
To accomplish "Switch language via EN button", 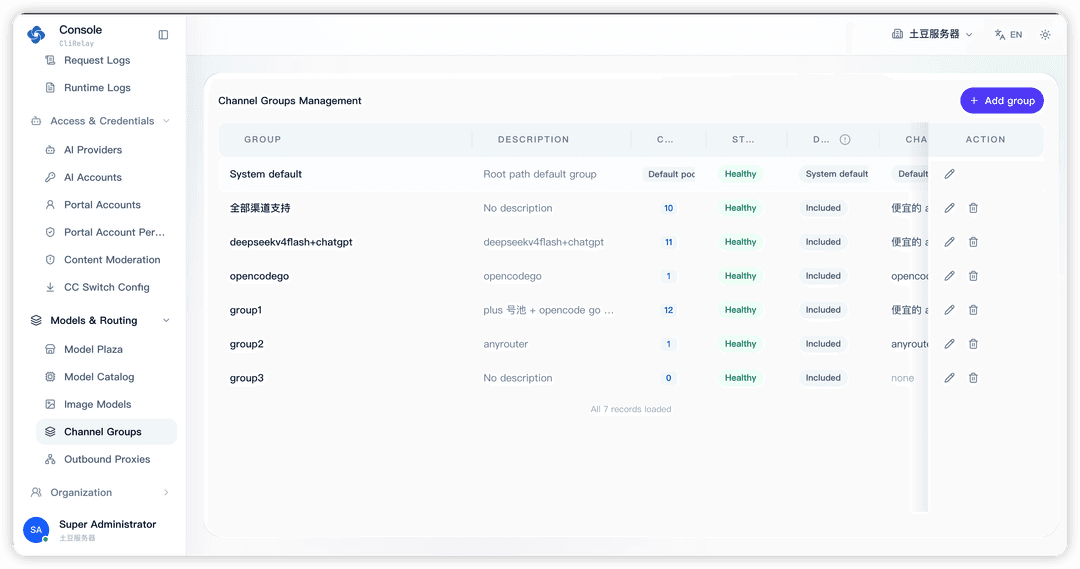I will pos(1008,34).
